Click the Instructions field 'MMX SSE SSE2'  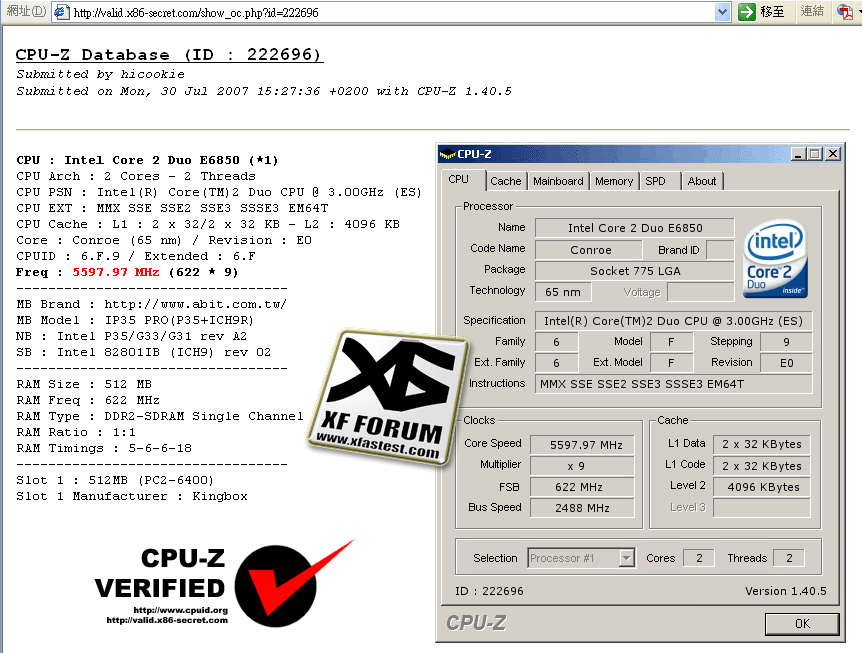pyautogui.click(x=673, y=384)
